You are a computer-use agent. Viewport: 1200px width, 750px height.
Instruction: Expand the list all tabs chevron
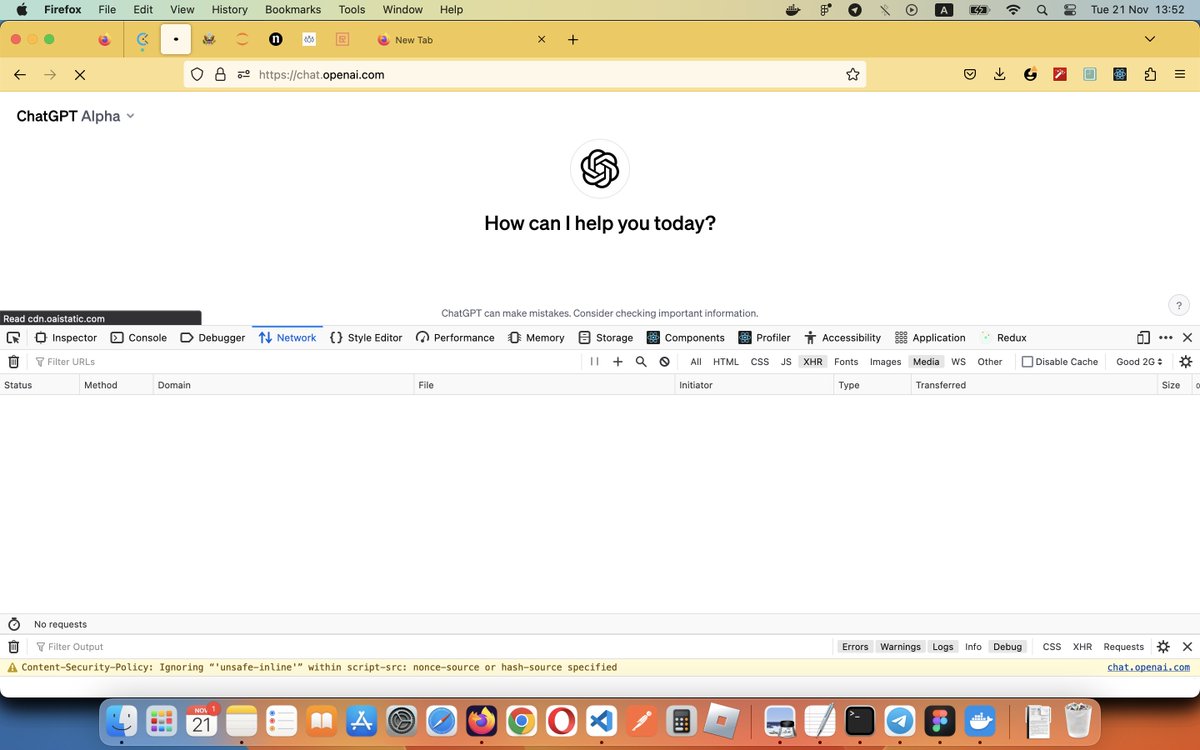(1150, 40)
